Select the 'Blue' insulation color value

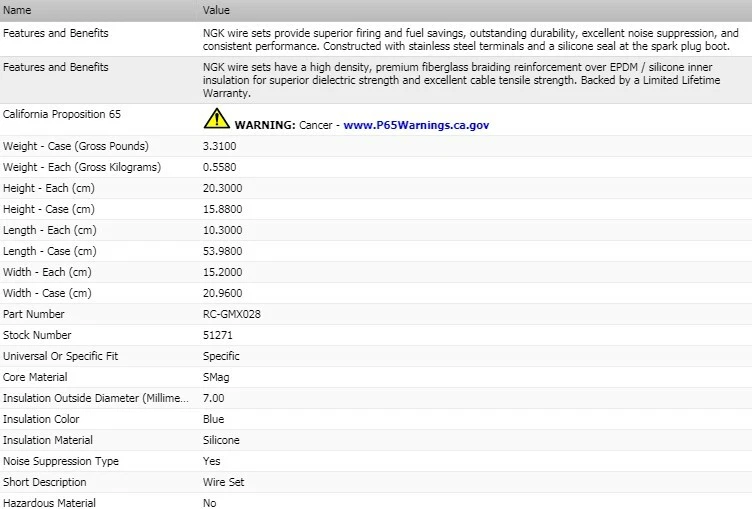click(213, 420)
